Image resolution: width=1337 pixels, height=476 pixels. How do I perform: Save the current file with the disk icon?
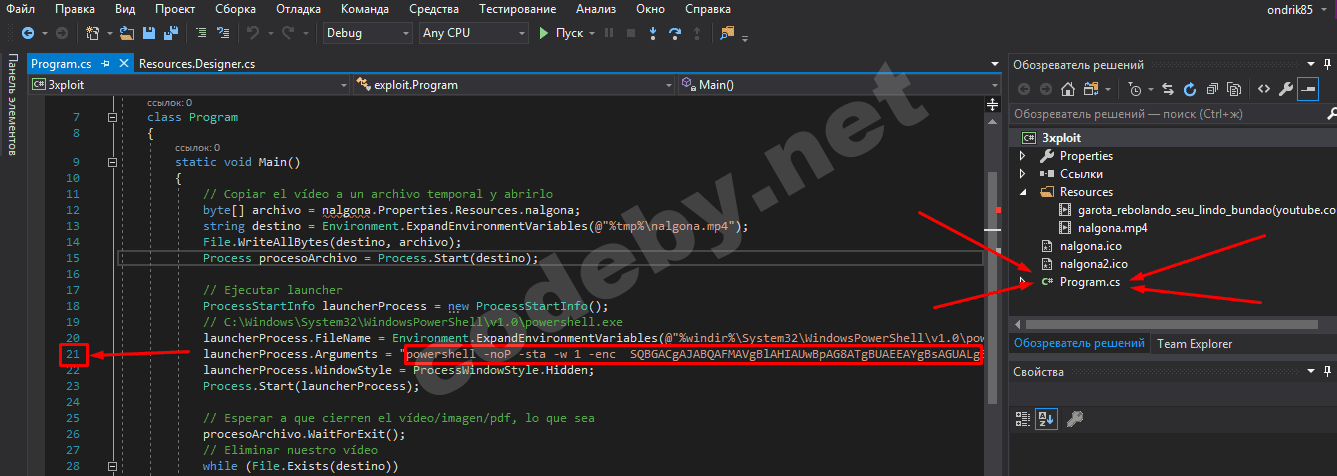click(x=148, y=33)
